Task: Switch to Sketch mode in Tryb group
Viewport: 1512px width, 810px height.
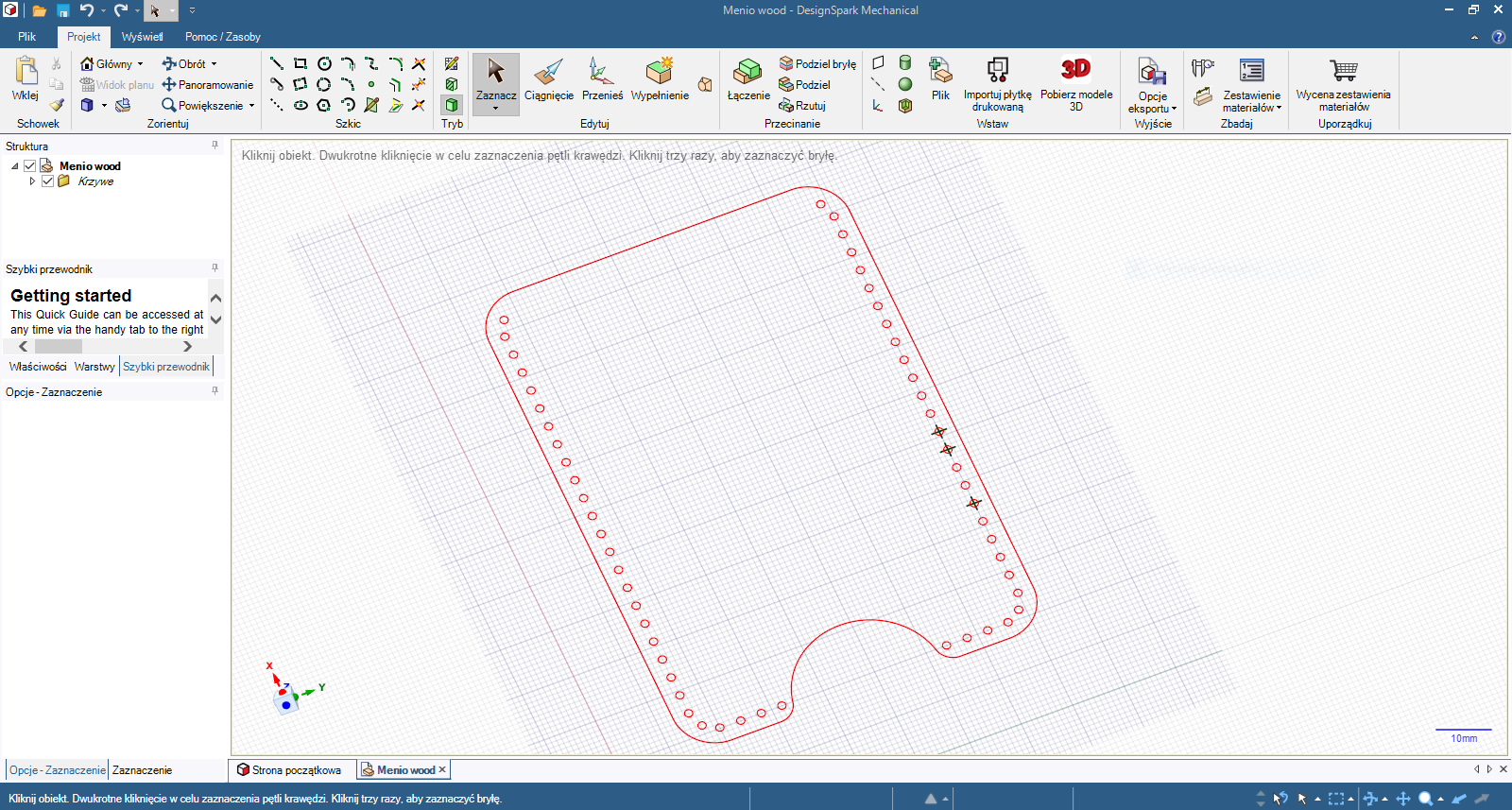Action: point(452,63)
